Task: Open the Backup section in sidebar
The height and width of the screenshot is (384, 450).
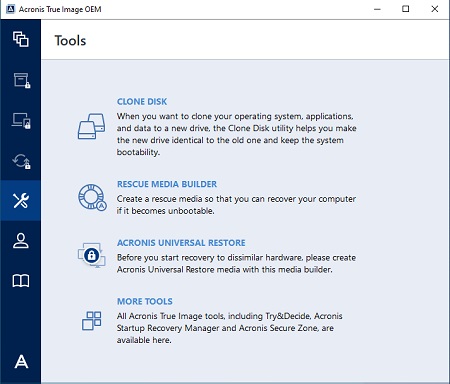Action: coord(21,39)
